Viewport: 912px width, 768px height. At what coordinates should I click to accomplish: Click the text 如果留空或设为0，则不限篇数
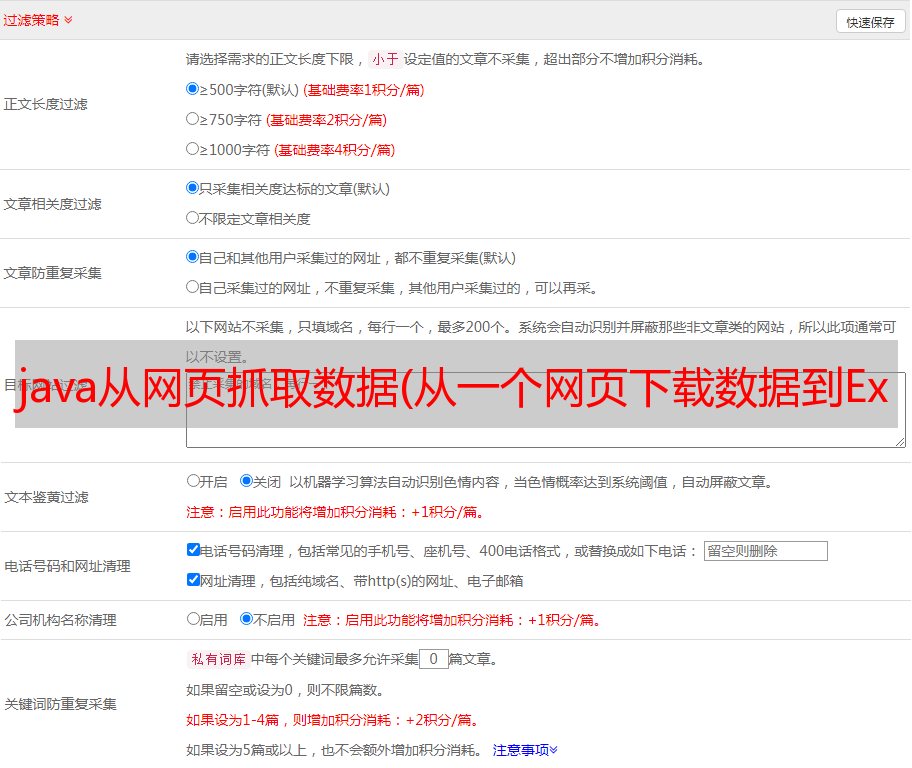pyautogui.click(x=285, y=691)
